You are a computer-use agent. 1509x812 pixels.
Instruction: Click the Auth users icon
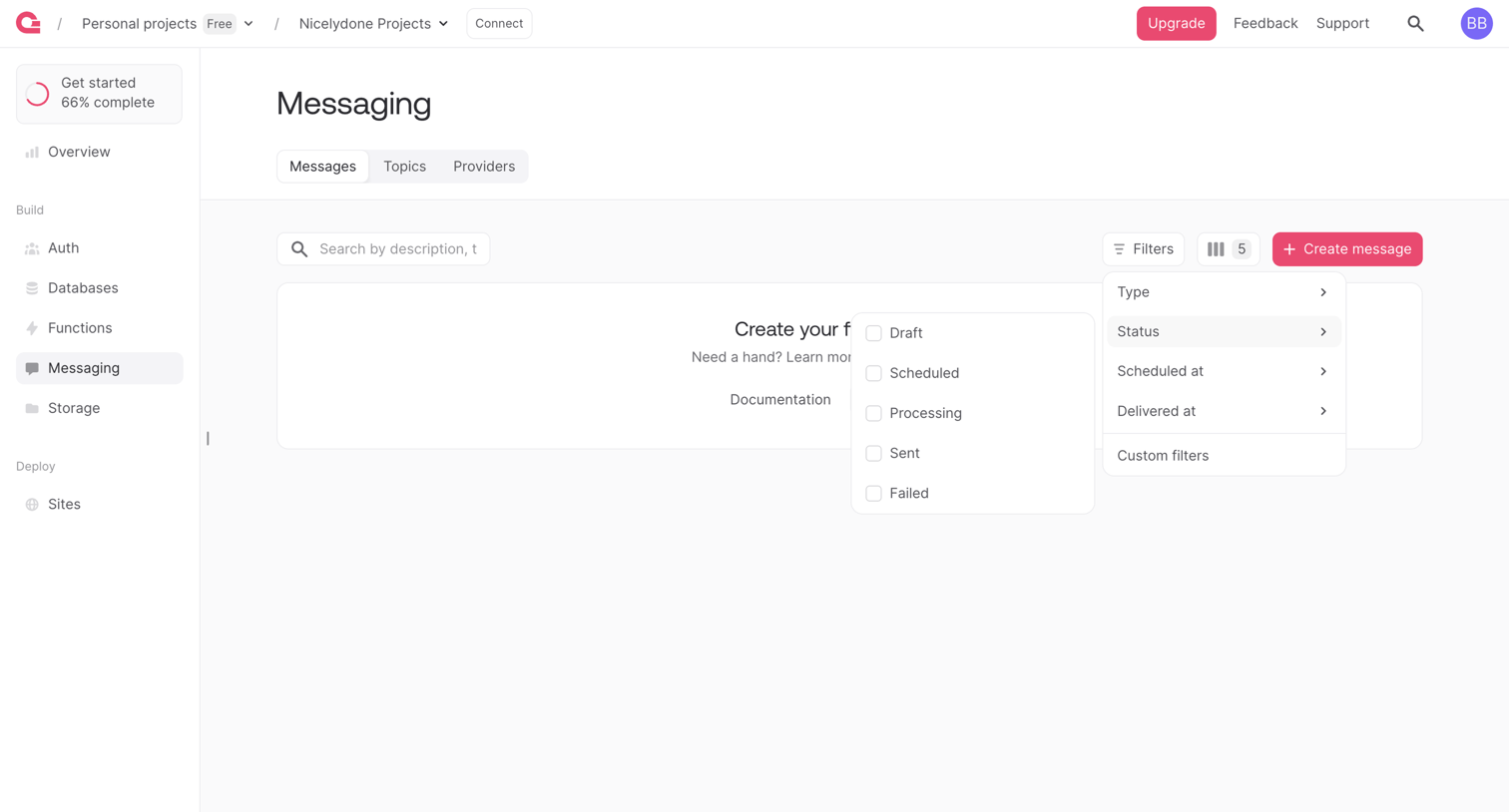tap(32, 248)
